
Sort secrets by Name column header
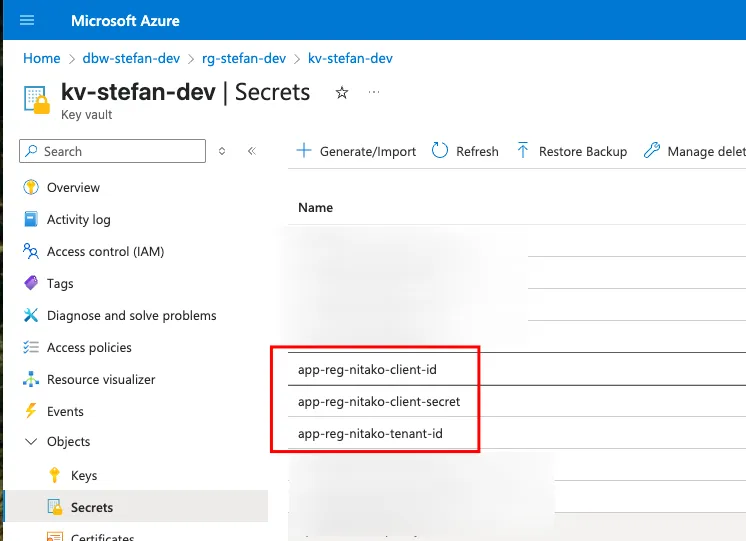(x=315, y=207)
